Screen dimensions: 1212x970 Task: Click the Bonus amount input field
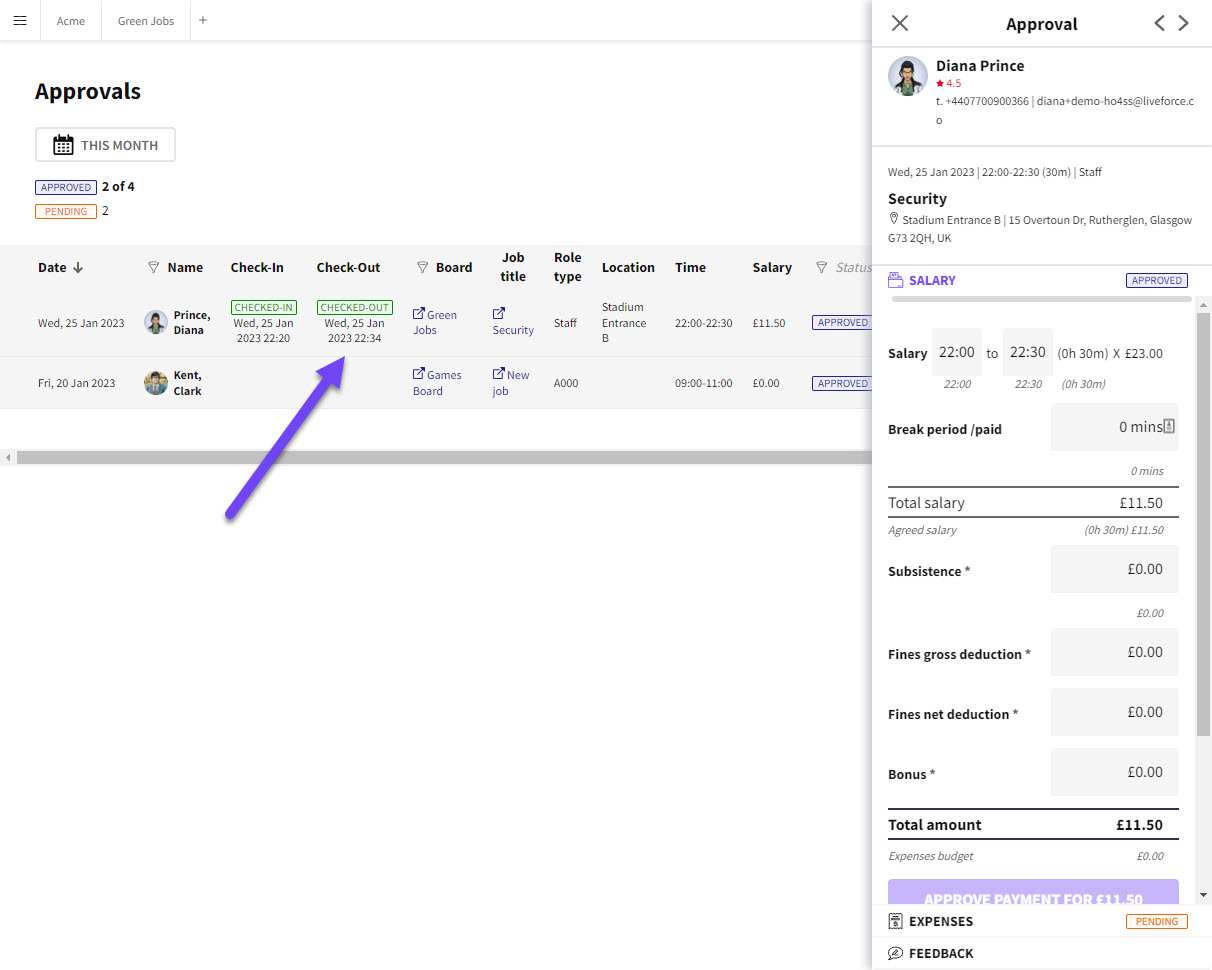tap(1114, 772)
